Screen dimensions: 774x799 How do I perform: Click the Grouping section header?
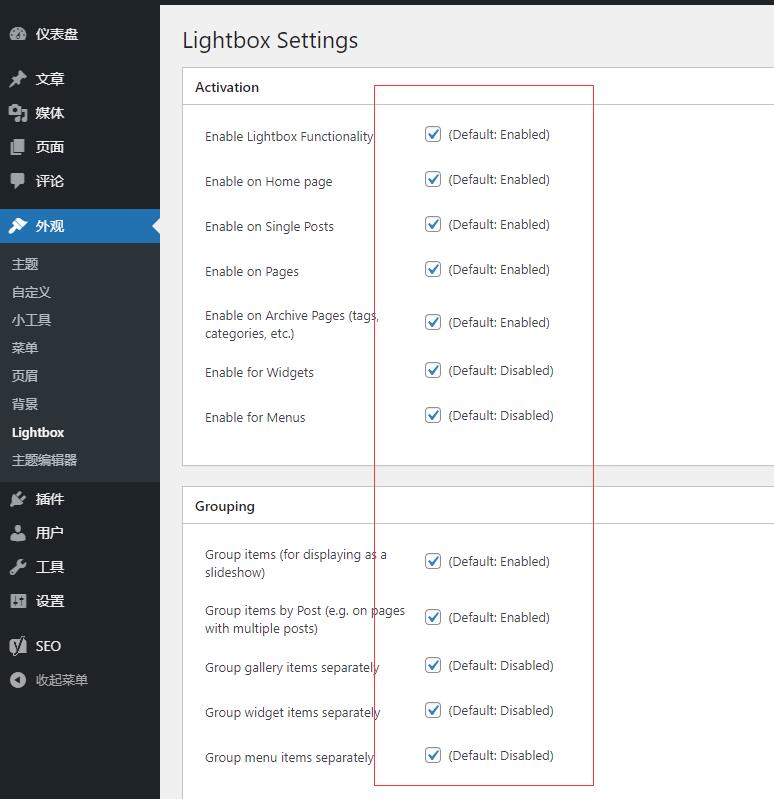coord(225,506)
